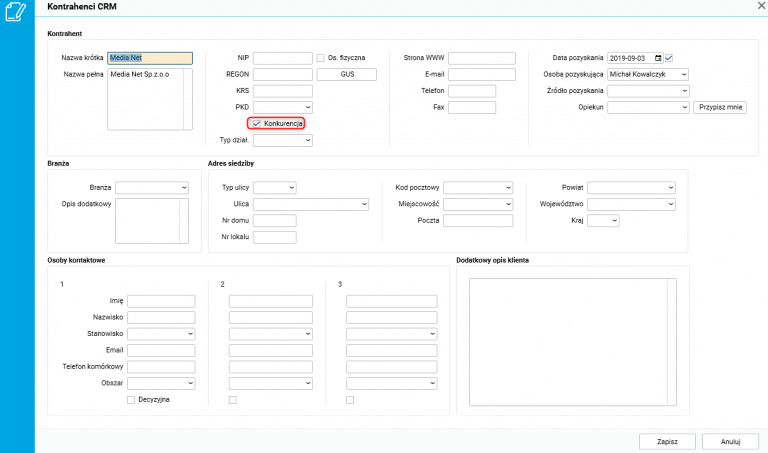
Task: Focus the Strona WWW field
Action: coord(482,58)
